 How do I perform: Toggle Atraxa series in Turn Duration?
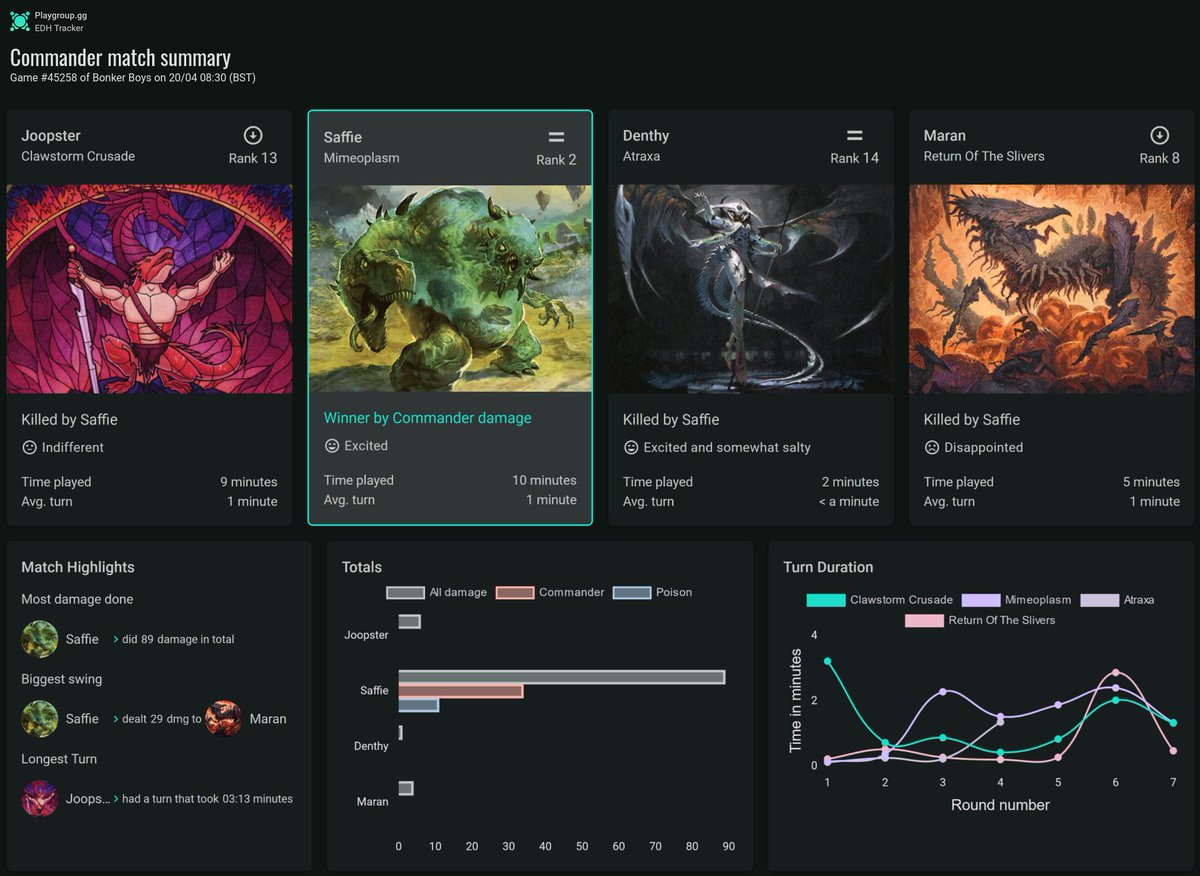(x=1117, y=600)
